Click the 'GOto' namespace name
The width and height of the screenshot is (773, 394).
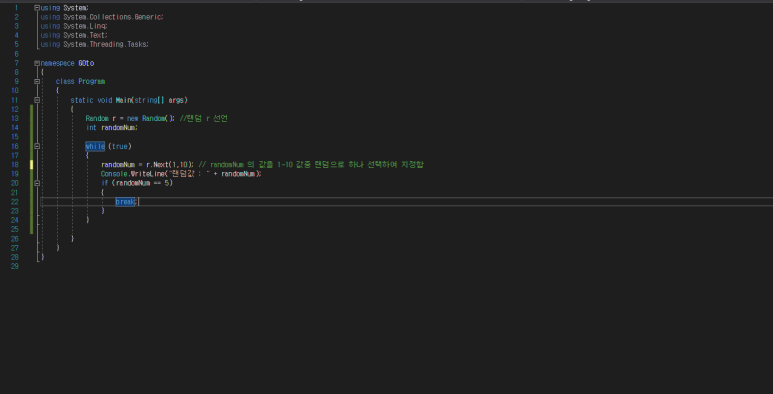(x=86, y=63)
